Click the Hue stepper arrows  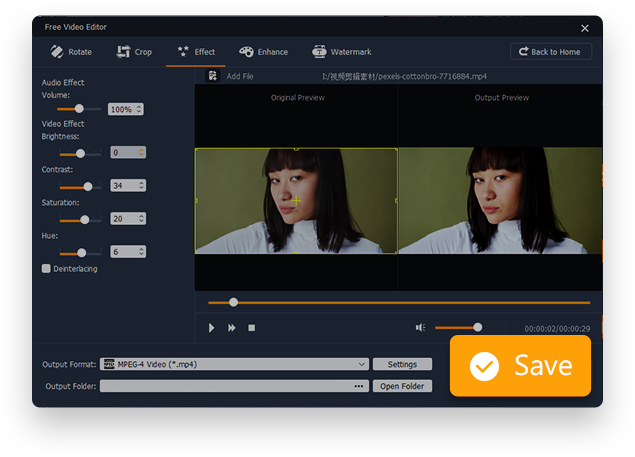click(141, 252)
